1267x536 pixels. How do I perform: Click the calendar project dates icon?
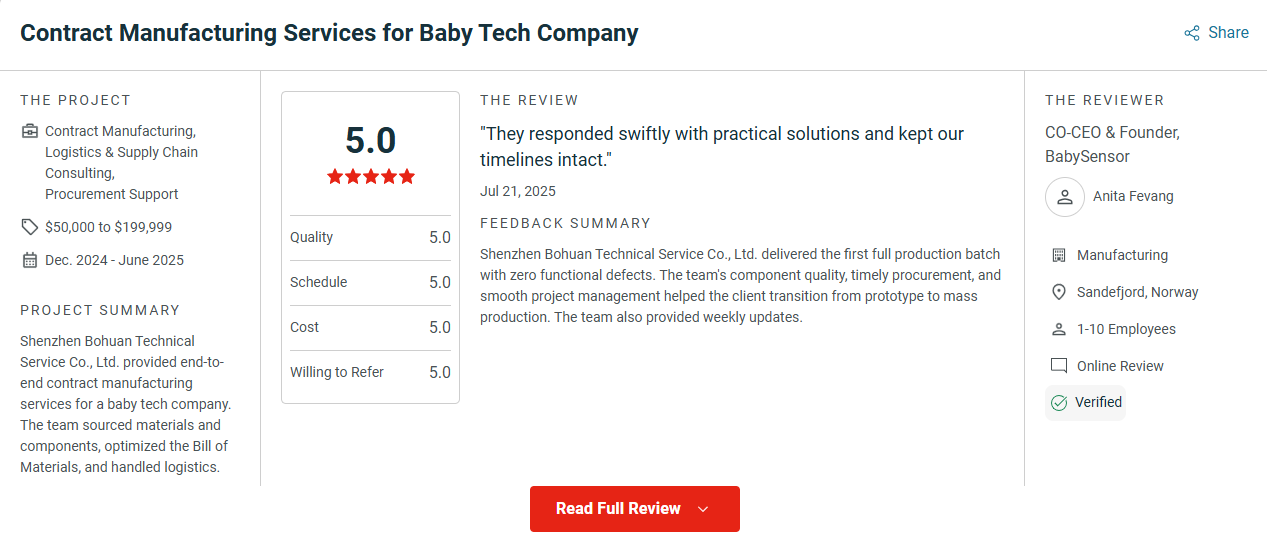point(29,260)
